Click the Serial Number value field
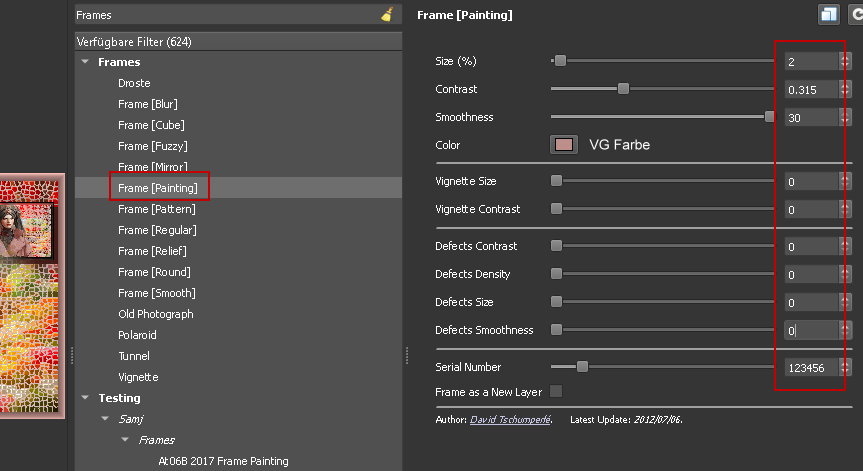Screen dimensions: 863x471 (808, 368)
